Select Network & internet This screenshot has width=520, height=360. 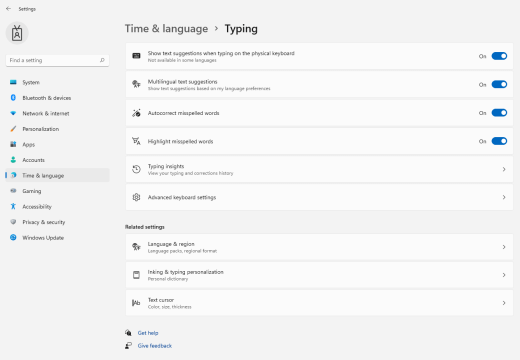point(57,113)
